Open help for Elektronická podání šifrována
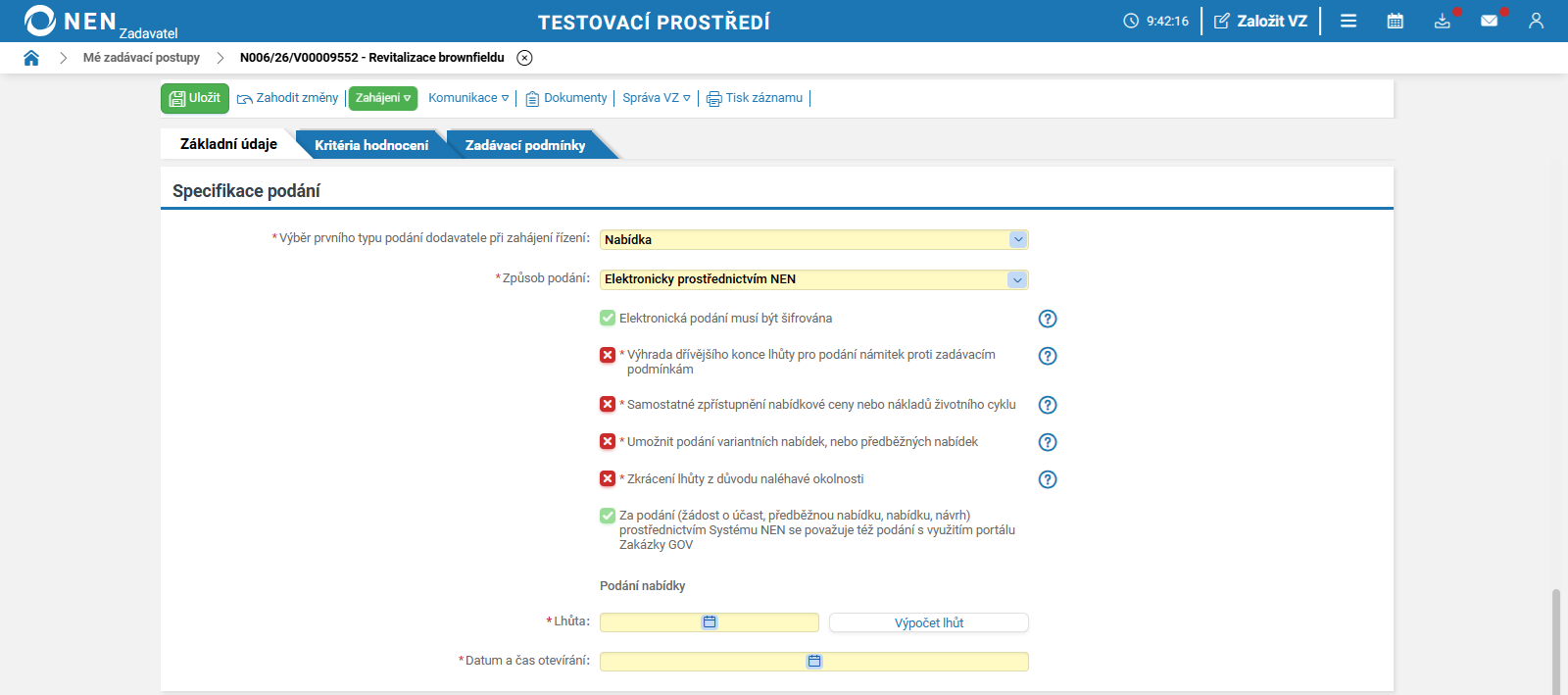 point(1048,319)
